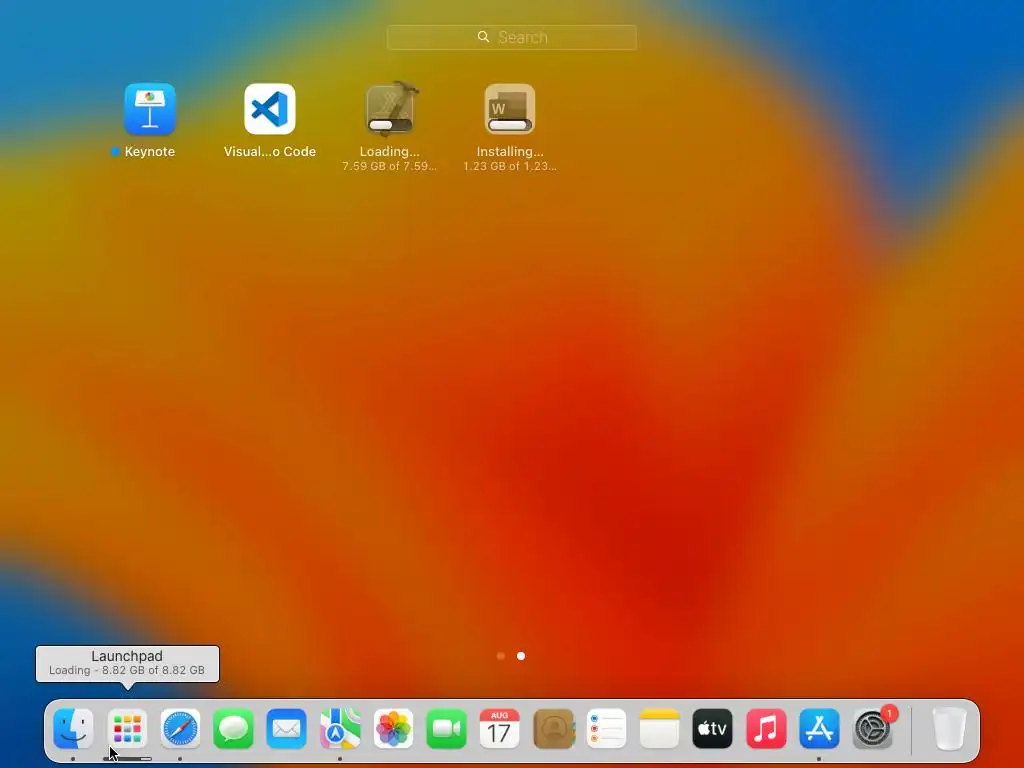1024x768 pixels.
Task: Launch Visual Studio Code from Launchpad
Action: (x=270, y=109)
